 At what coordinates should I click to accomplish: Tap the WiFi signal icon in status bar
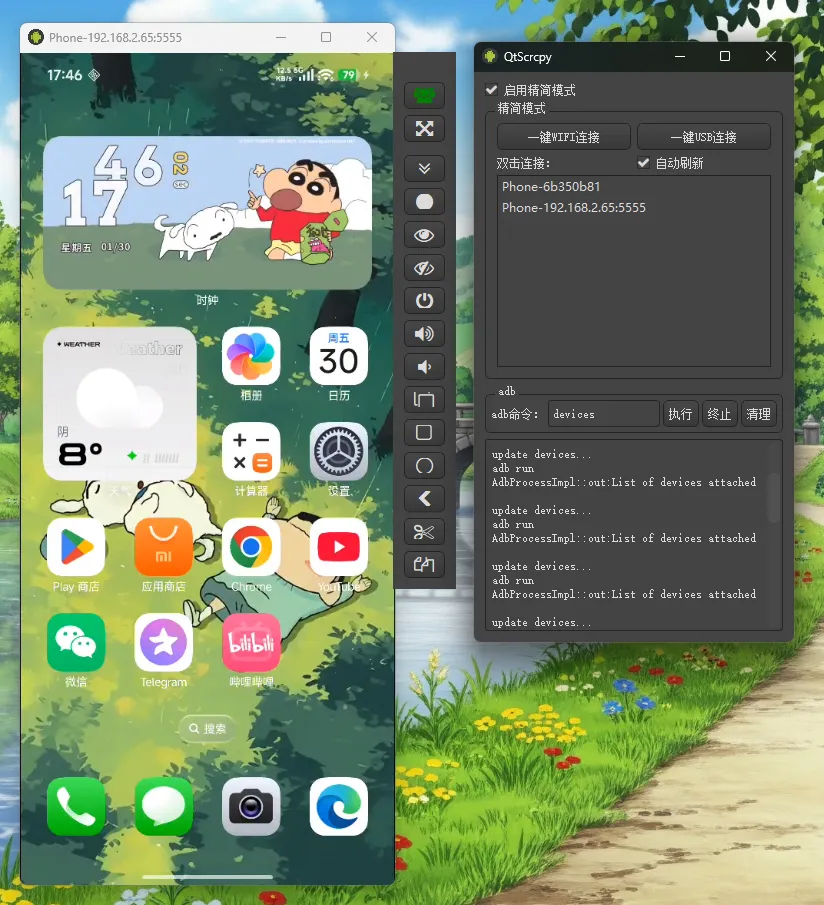pyautogui.click(x=326, y=75)
